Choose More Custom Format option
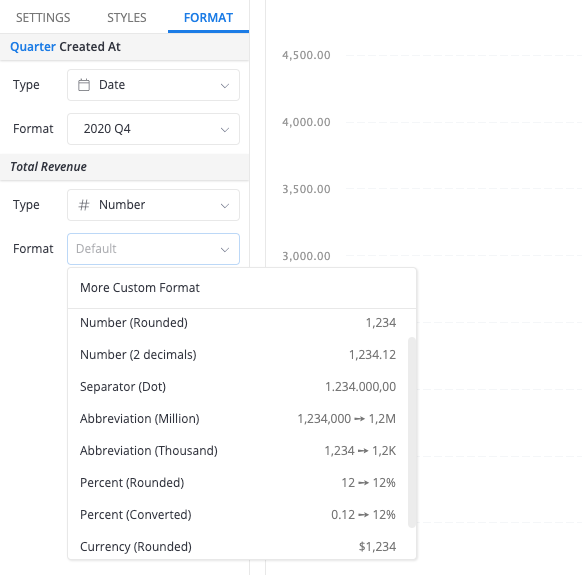 point(242,288)
